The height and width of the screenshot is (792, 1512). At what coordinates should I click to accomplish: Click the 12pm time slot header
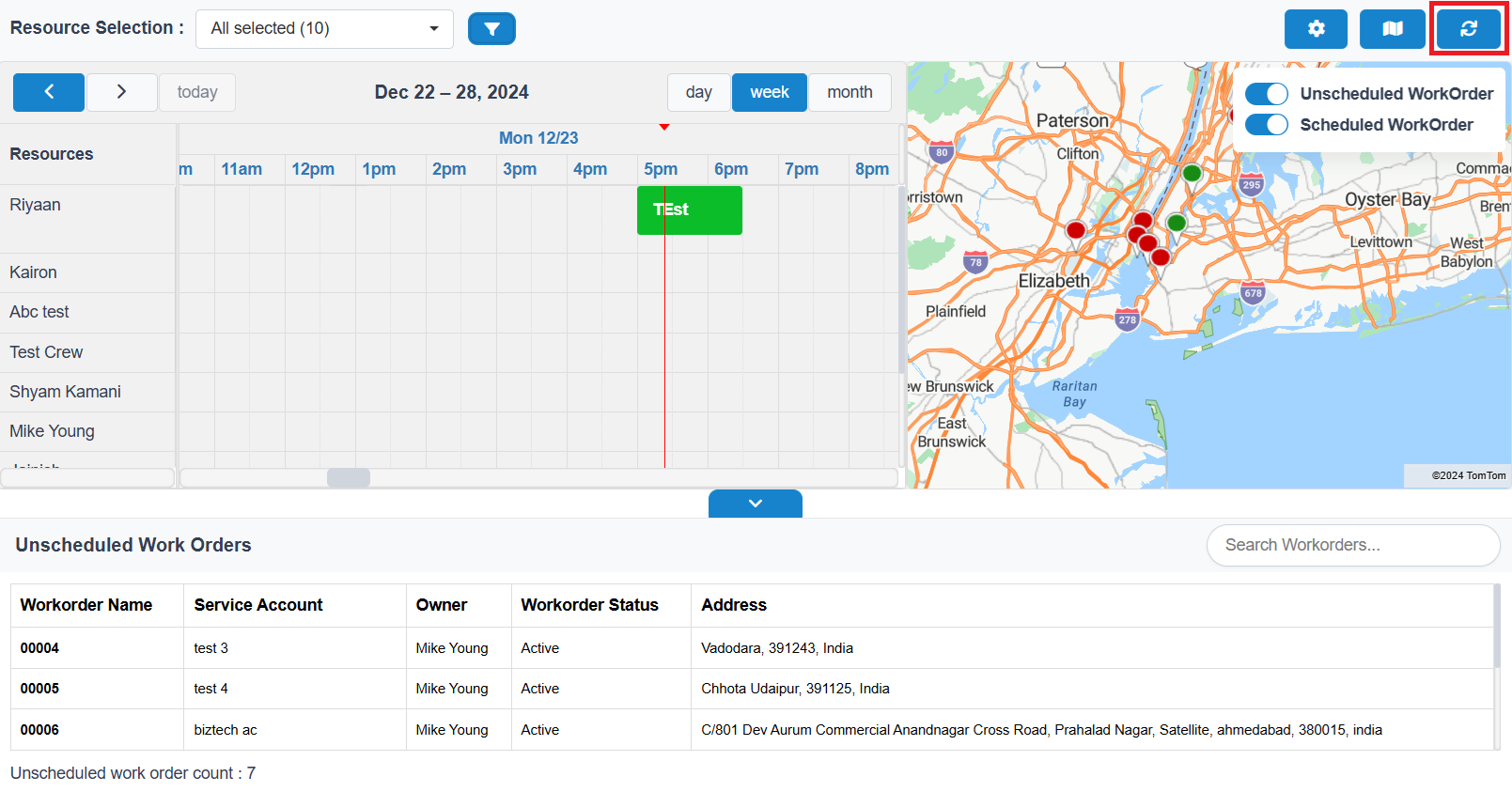(x=313, y=169)
